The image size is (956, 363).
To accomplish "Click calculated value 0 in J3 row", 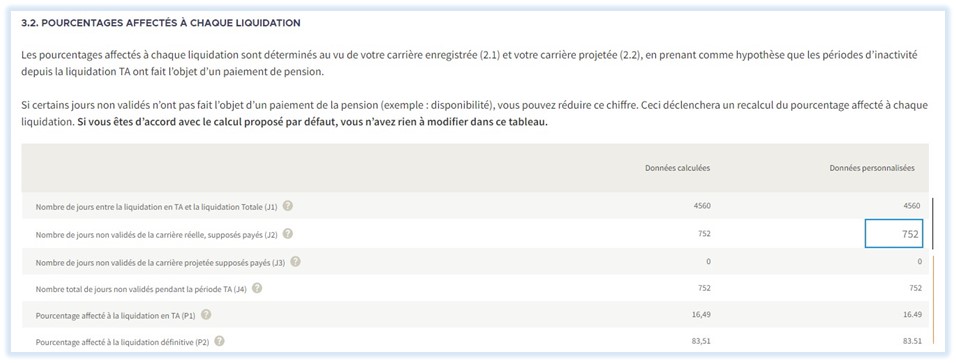I will pyautogui.click(x=708, y=262).
